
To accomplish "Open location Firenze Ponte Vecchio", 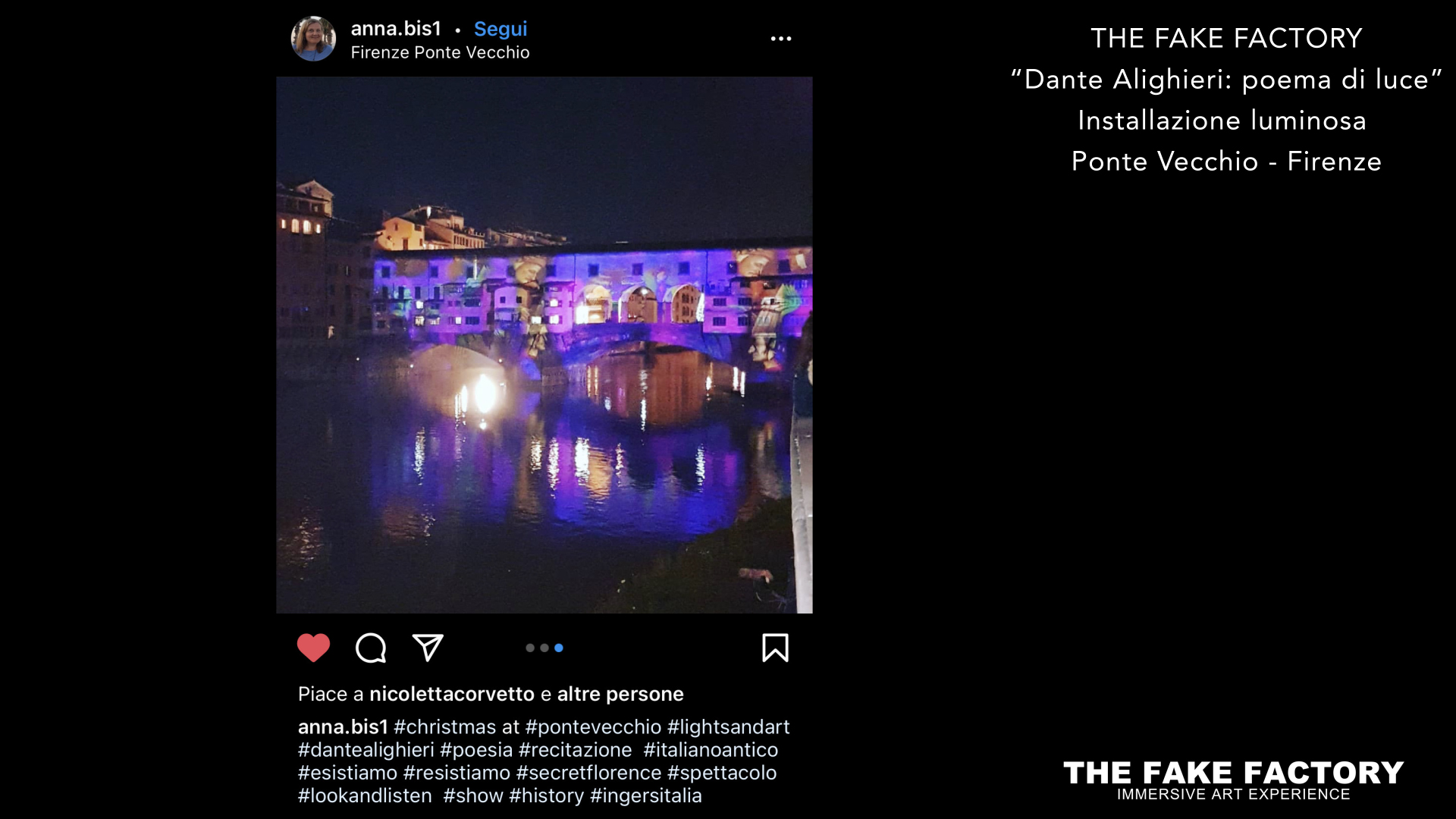I will click(x=440, y=52).
